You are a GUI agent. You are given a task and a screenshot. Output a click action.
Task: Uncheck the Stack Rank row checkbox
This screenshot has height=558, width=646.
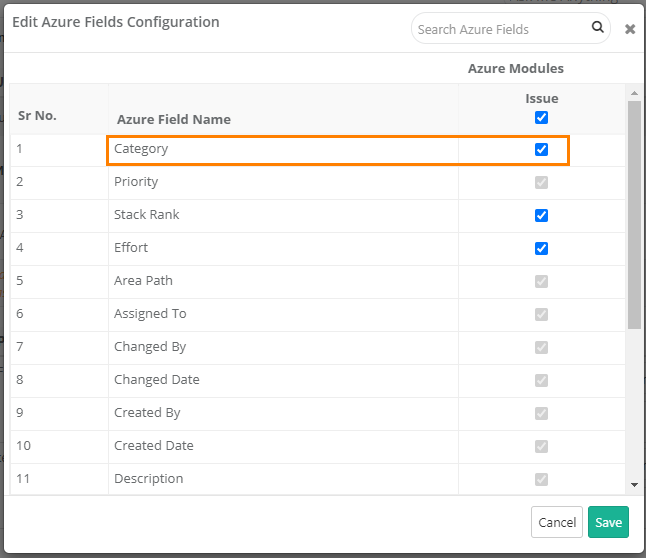click(541, 215)
